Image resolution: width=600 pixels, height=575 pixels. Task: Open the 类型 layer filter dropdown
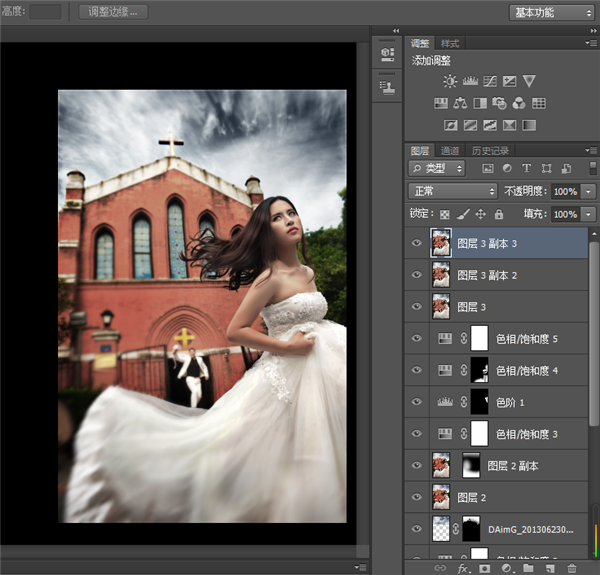(437, 168)
